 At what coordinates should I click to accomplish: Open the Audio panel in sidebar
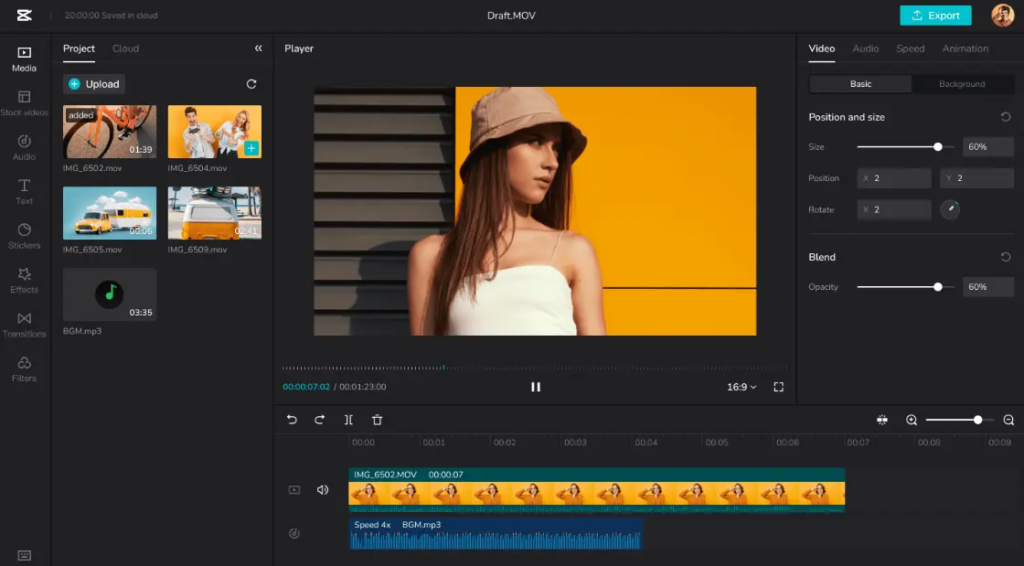(x=24, y=148)
